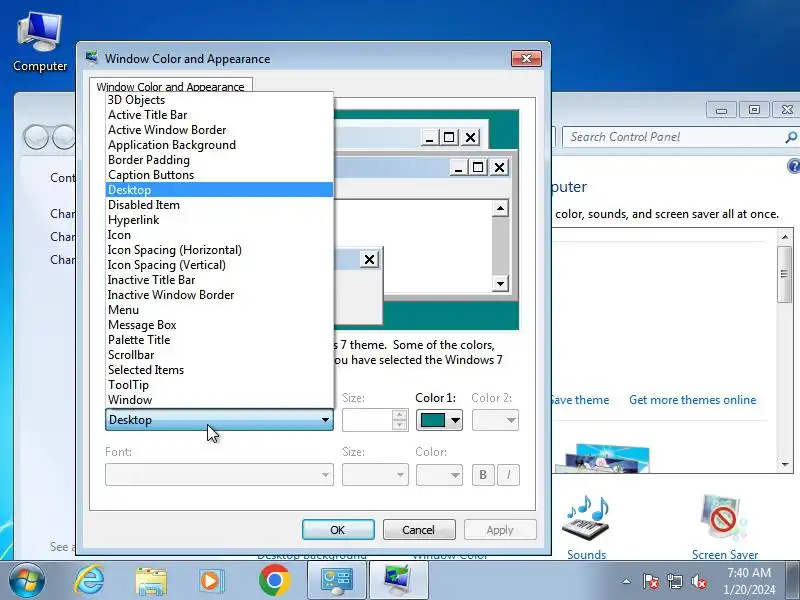Open the Windows Start menu
This screenshot has height=600, width=800.
(27, 581)
